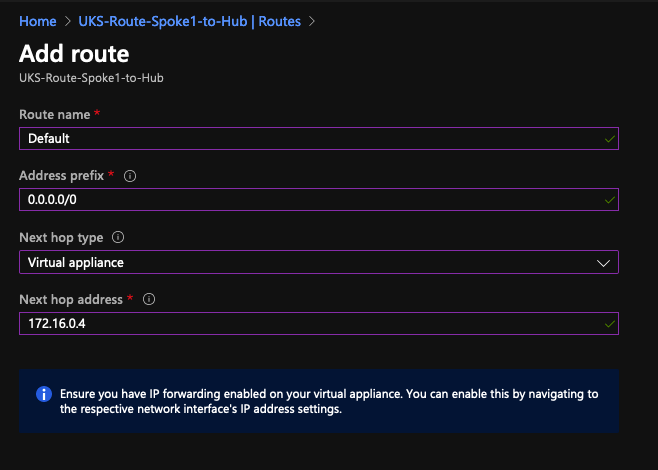Viewport: 658px width, 470px height.
Task: Click green checkmark in Route name field
Action: click(610, 139)
